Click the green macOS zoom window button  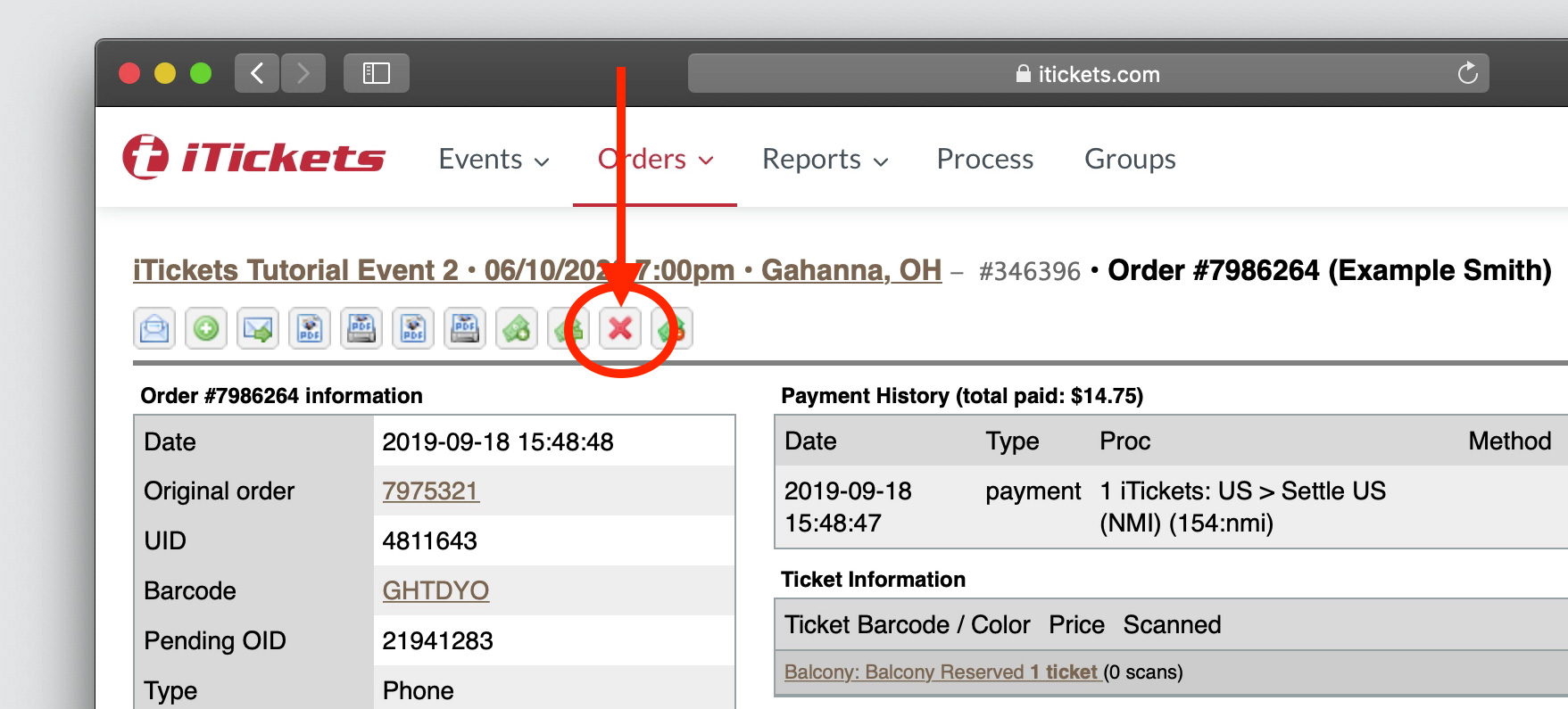(x=201, y=73)
